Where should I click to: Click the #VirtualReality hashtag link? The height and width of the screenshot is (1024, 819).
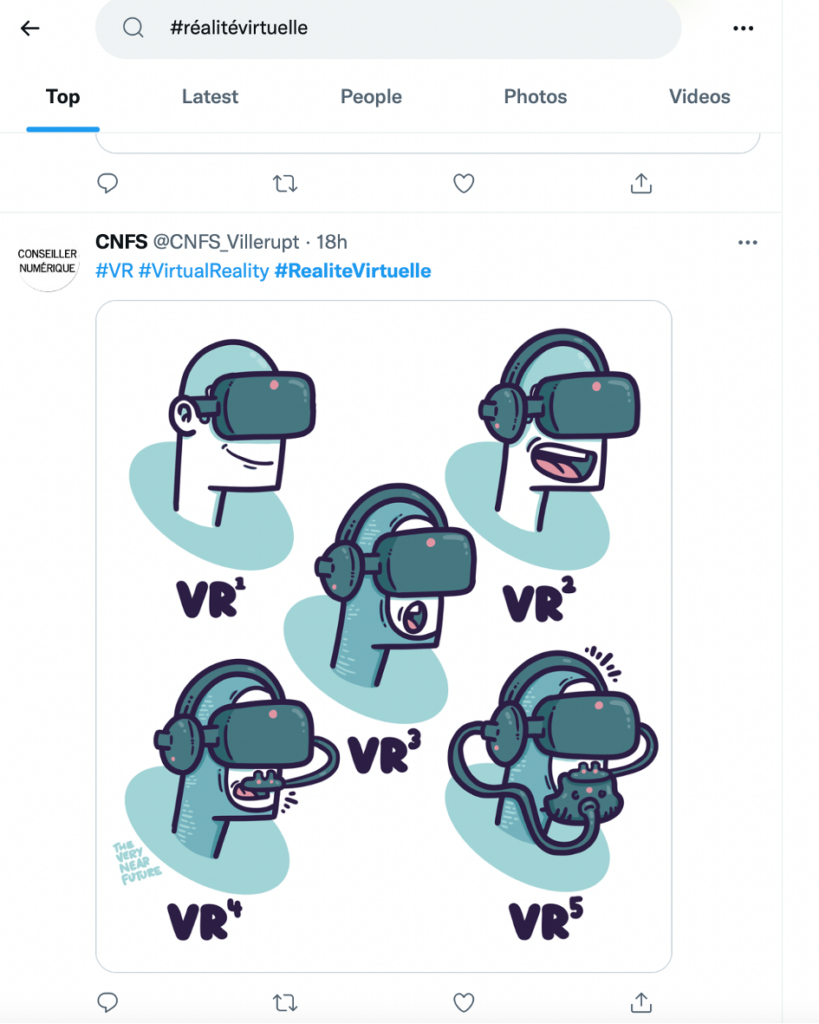click(203, 271)
